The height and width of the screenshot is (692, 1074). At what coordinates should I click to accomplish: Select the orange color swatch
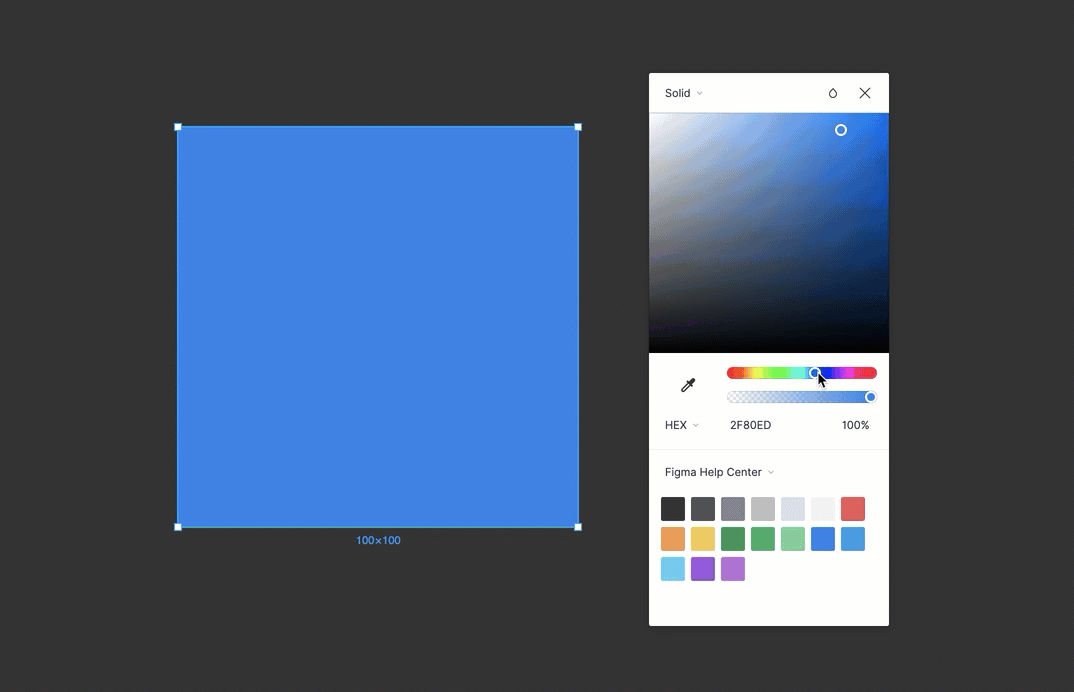(673, 539)
